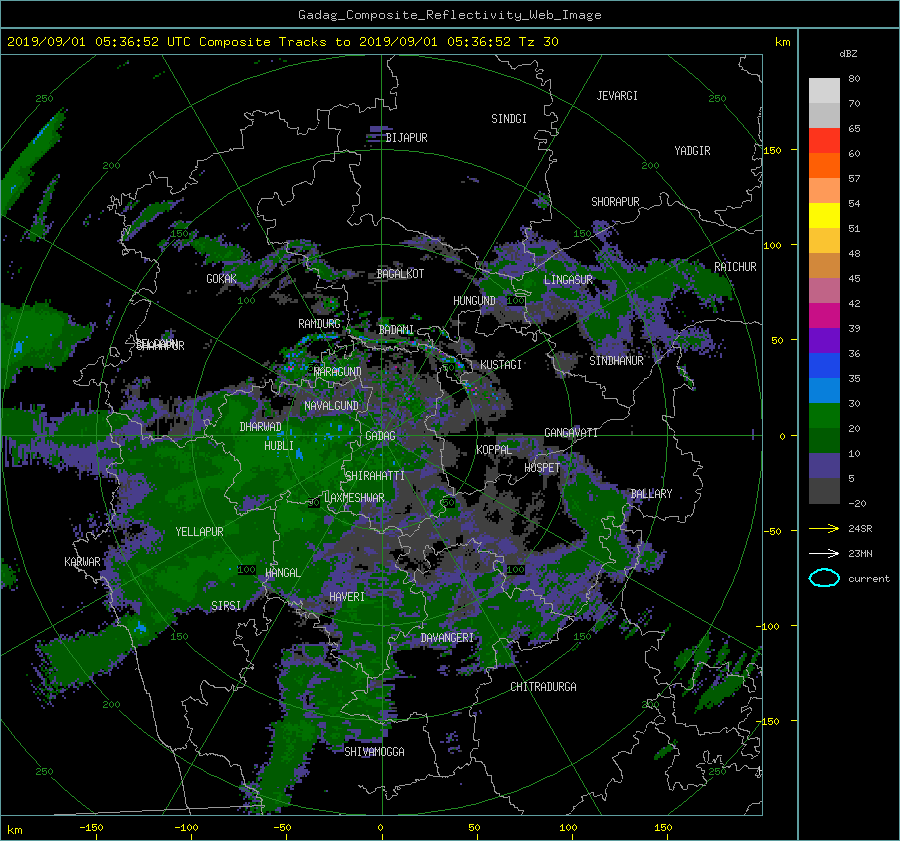Click the JEVARGI city label
The image size is (900, 841).
tap(617, 96)
